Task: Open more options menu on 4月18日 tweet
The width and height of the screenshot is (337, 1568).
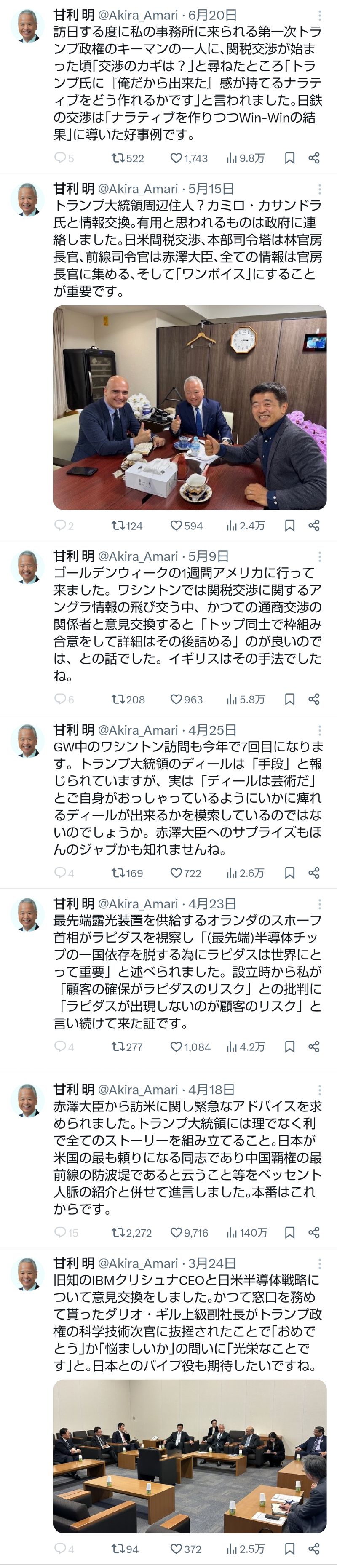Action: pyautogui.click(x=319, y=1090)
